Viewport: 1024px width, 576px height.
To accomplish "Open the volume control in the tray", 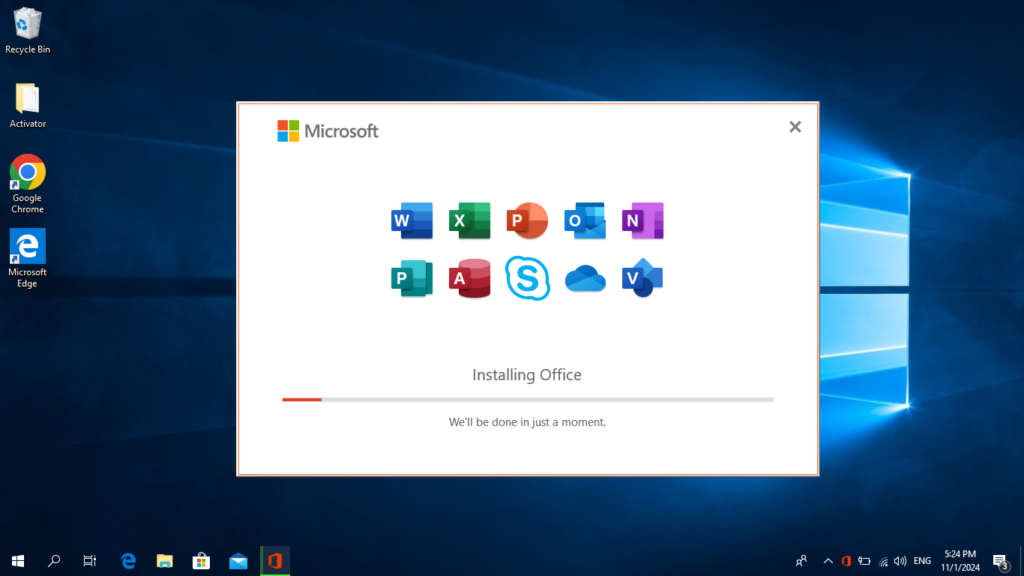I will [x=901, y=561].
